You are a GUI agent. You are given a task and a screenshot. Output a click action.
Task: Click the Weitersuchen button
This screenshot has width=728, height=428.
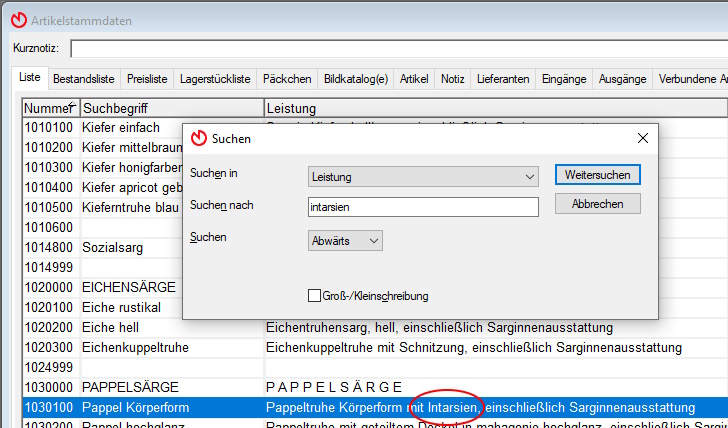[x=598, y=175]
